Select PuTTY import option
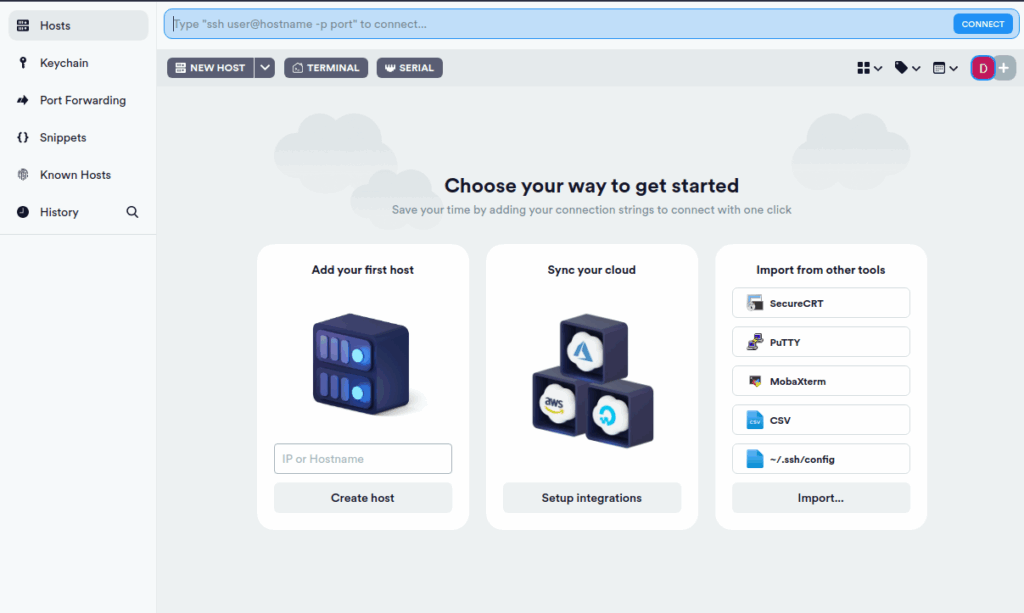Viewport: 1024px width, 613px height. [x=821, y=342]
